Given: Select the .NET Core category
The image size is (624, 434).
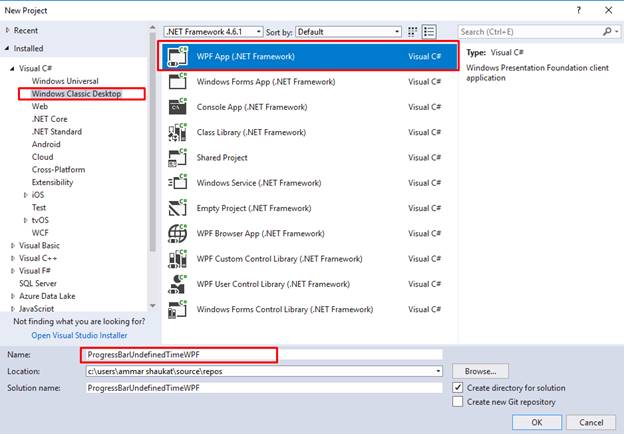Looking at the screenshot, I should click(x=50, y=119).
